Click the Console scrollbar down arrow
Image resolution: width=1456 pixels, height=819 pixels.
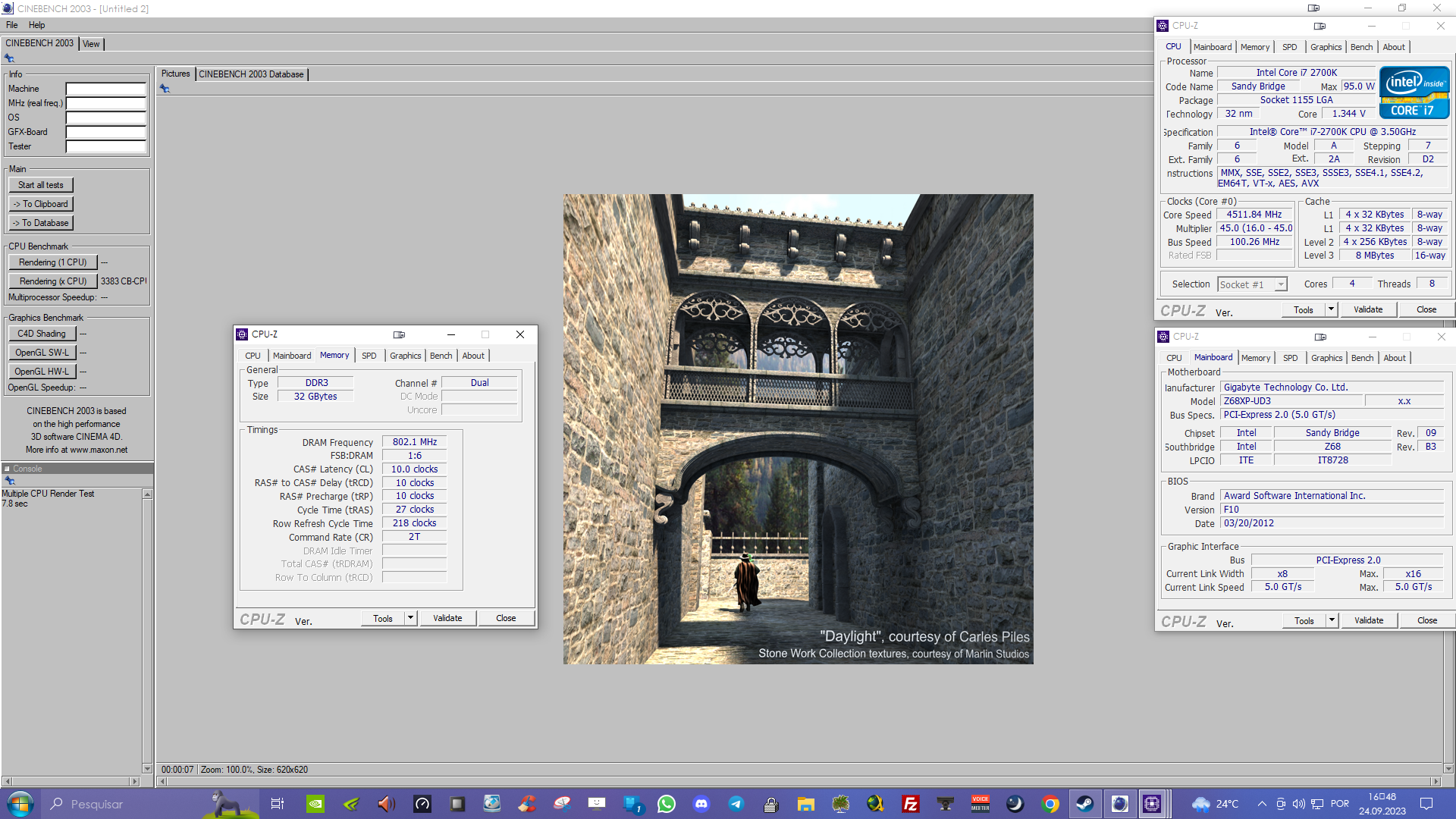[x=147, y=768]
